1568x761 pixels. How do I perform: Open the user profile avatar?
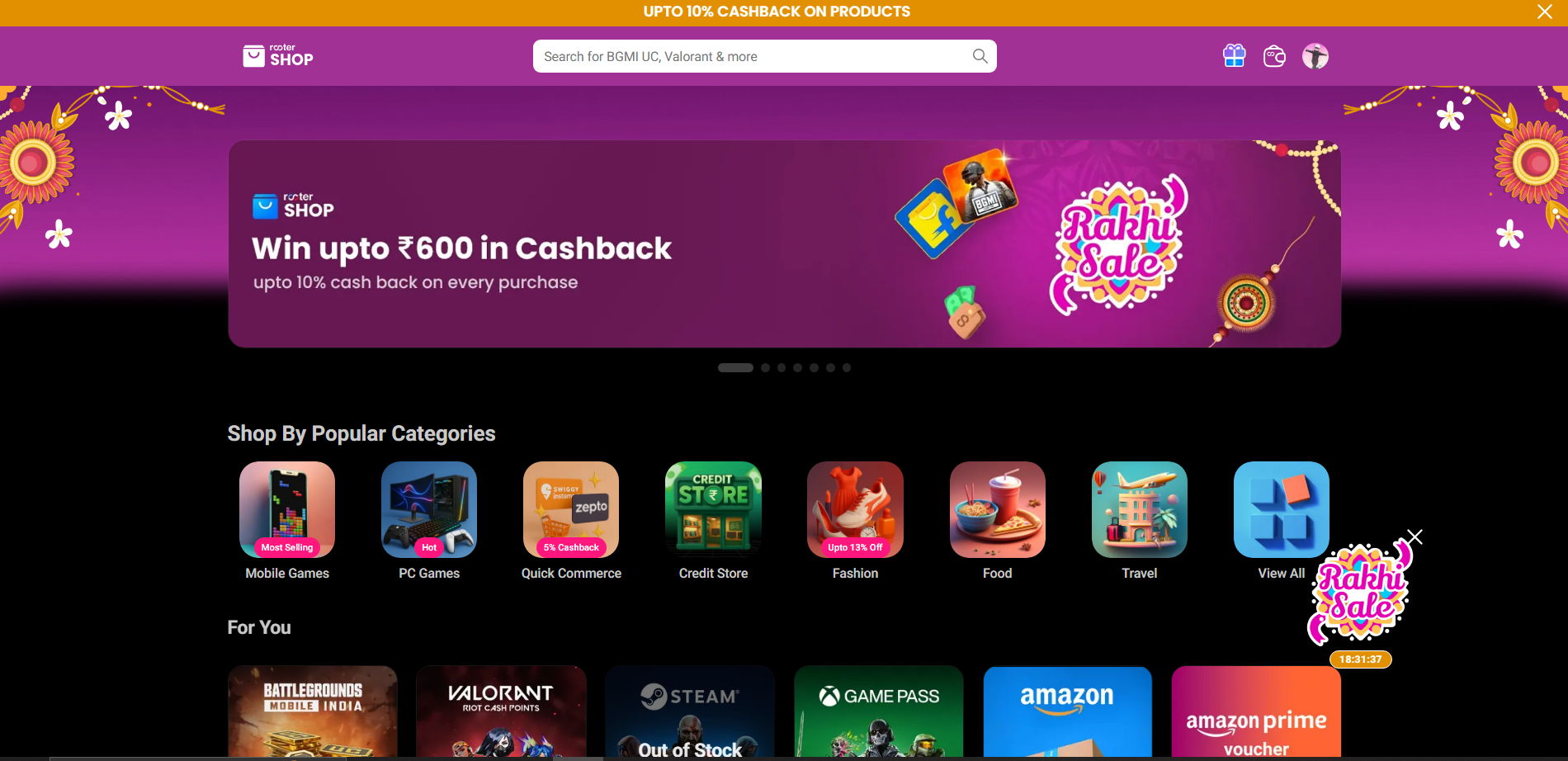coord(1315,56)
